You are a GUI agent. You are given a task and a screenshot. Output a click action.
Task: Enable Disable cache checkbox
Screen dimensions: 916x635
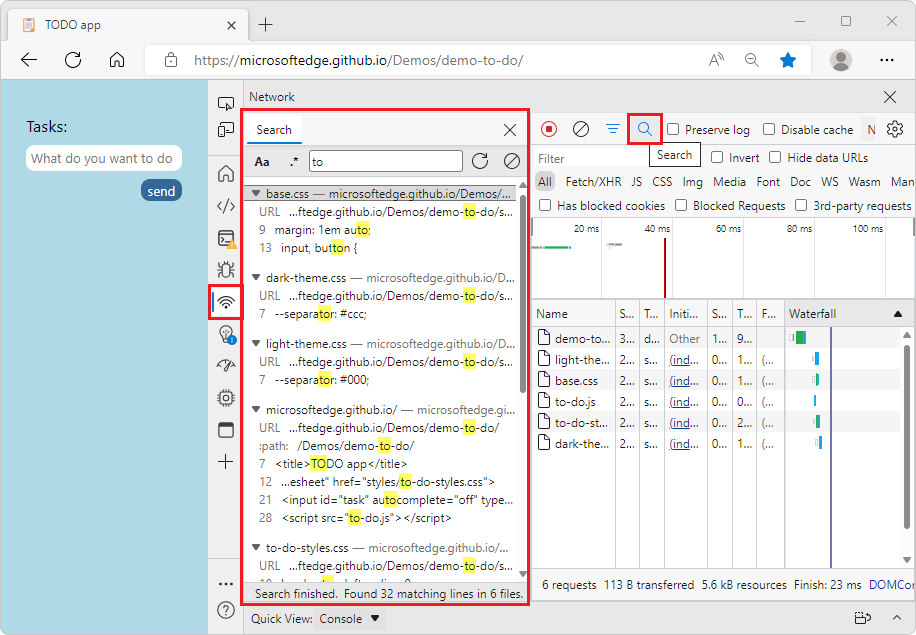coord(769,129)
